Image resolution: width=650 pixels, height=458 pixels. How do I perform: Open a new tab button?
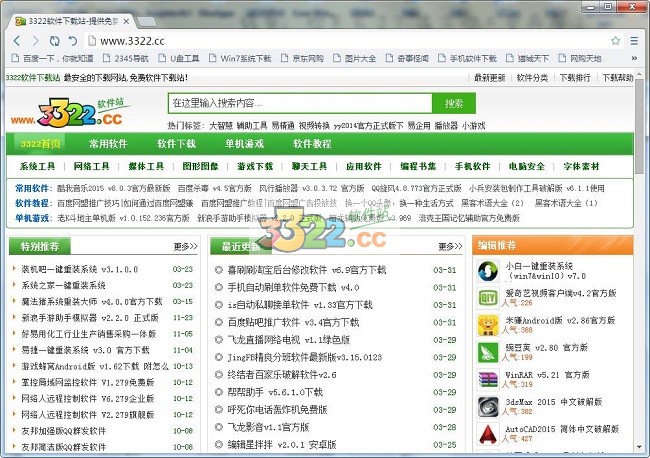[146, 21]
